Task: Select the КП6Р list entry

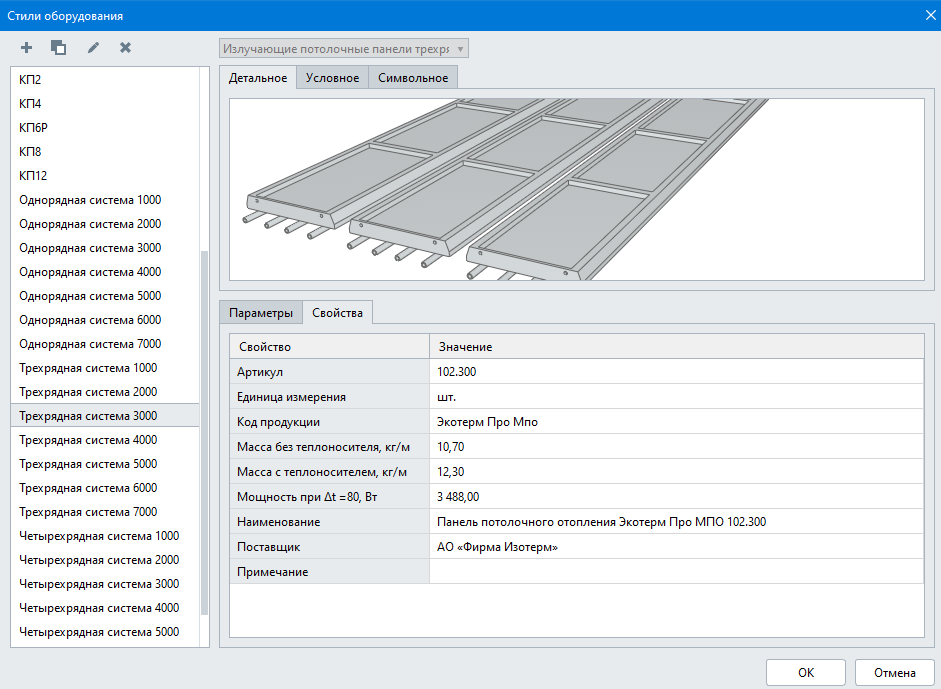Action: coord(34,128)
